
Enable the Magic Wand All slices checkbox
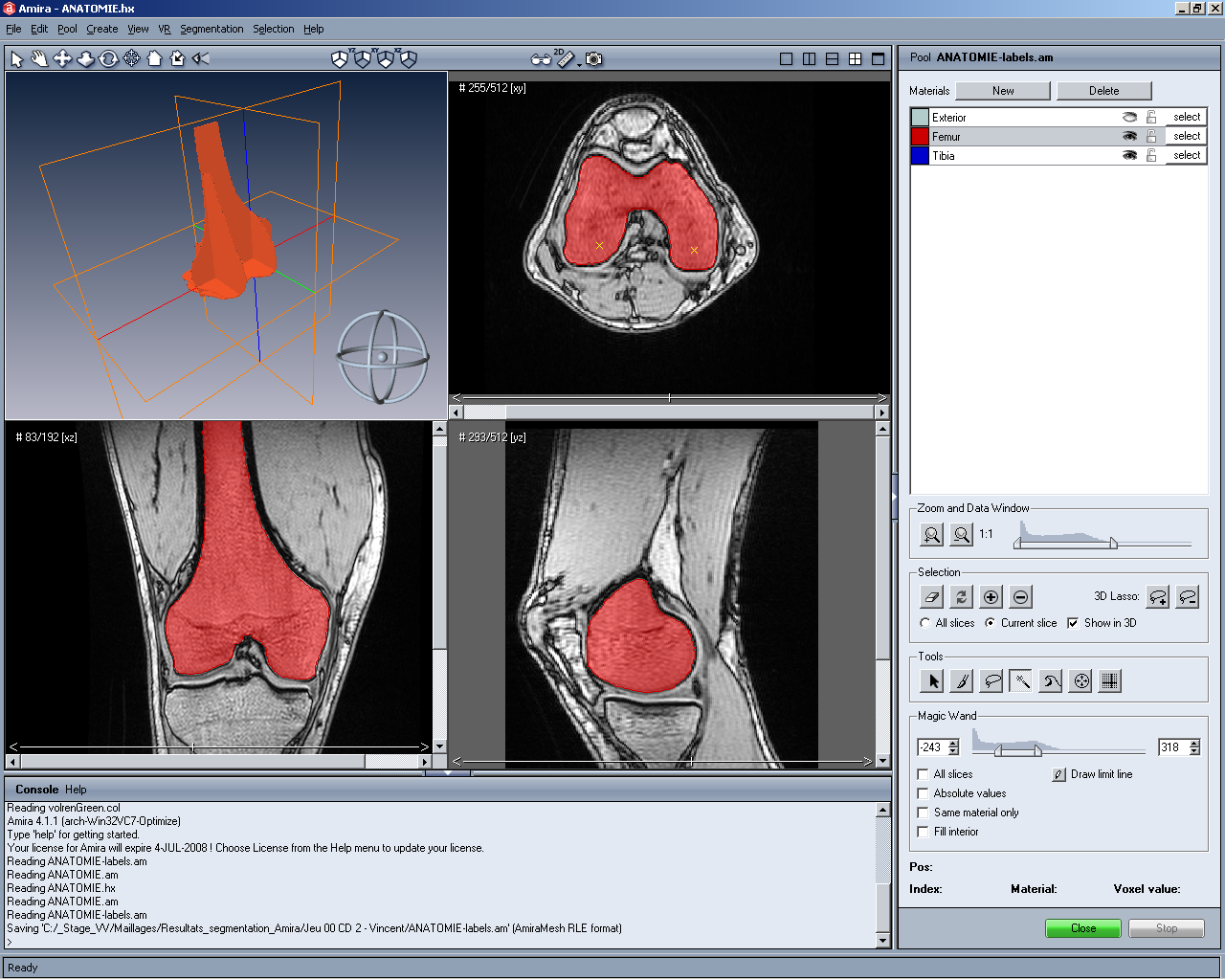[923, 774]
